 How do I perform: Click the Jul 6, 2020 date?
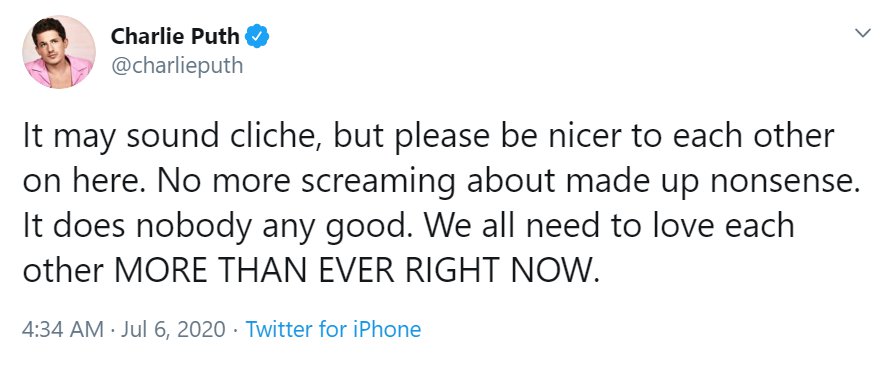(173, 330)
